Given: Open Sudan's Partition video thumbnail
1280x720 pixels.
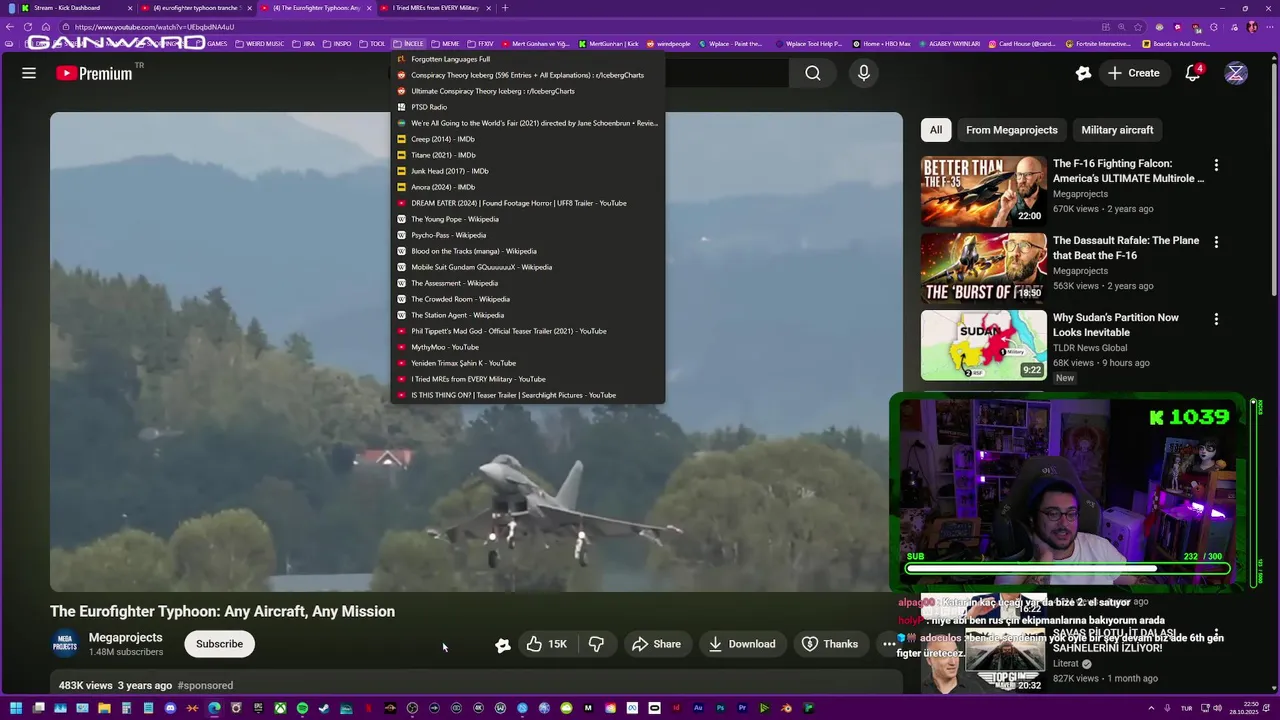Looking at the screenshot, I should (984, 345).
